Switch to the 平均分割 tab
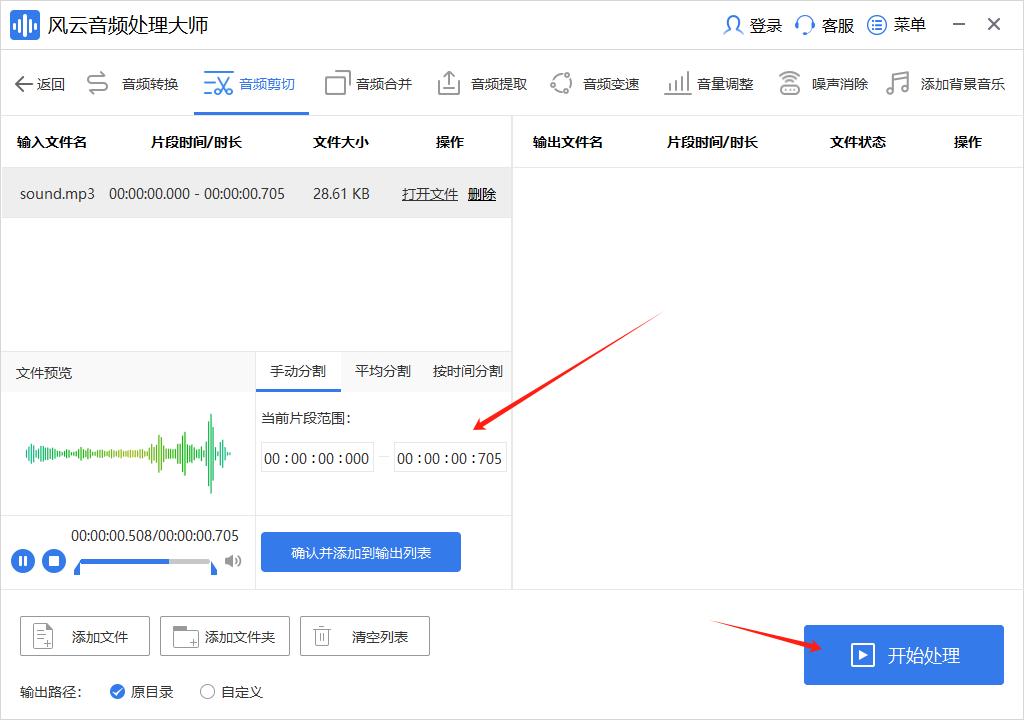 tap(382, 370)
